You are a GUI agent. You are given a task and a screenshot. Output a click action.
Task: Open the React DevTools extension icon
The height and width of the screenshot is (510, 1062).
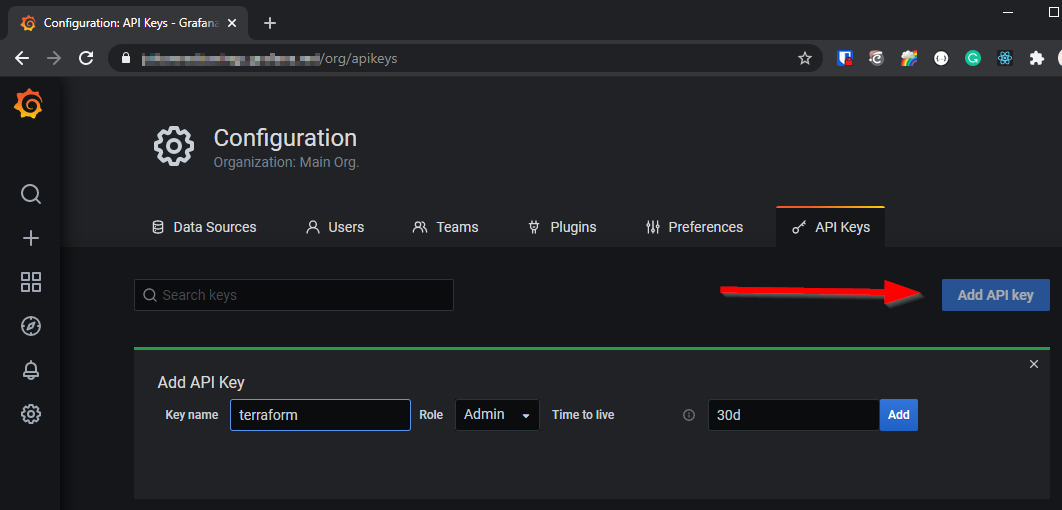coord(1004,58)
